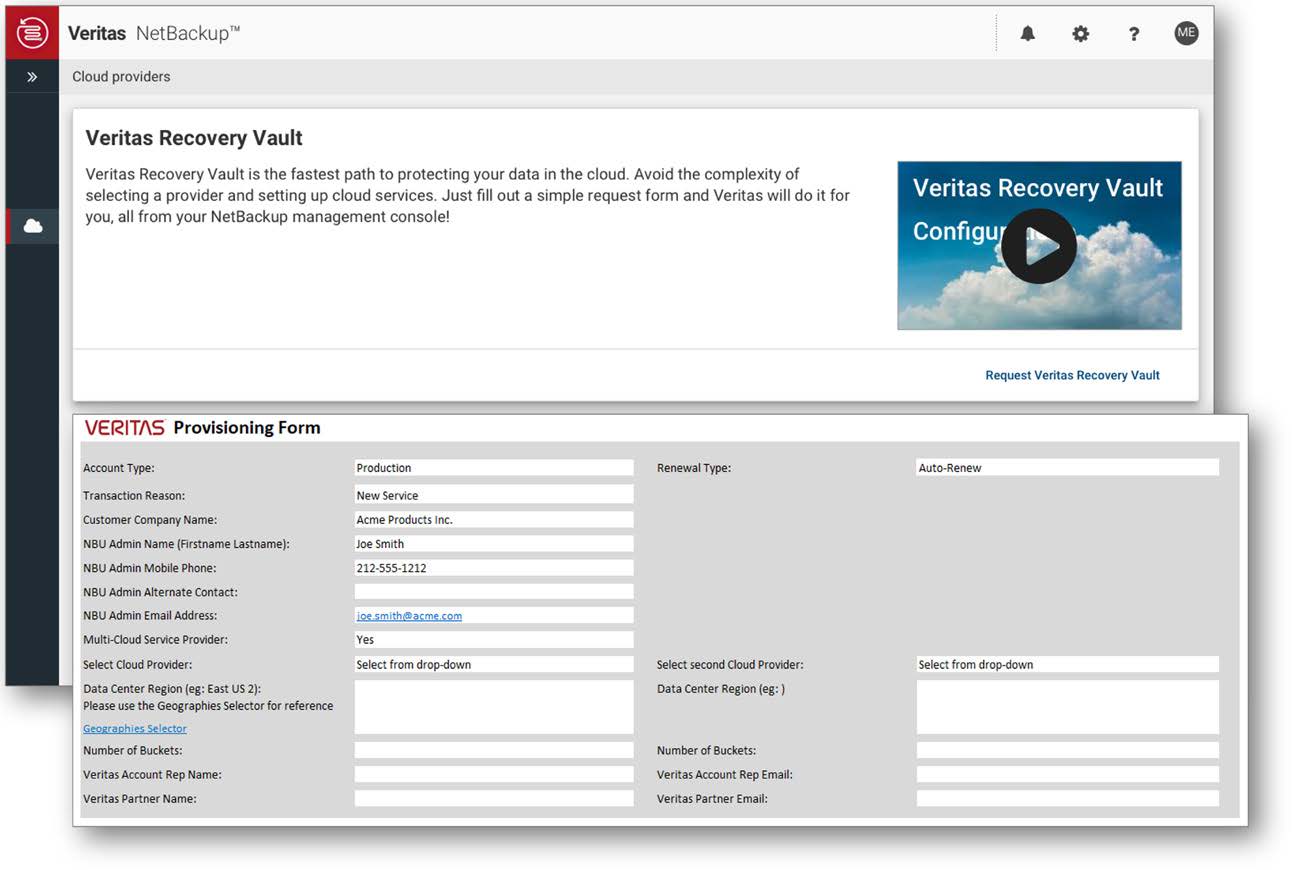
Task: Click the second Number of Buckets field
Action: tap(1068, 750)
